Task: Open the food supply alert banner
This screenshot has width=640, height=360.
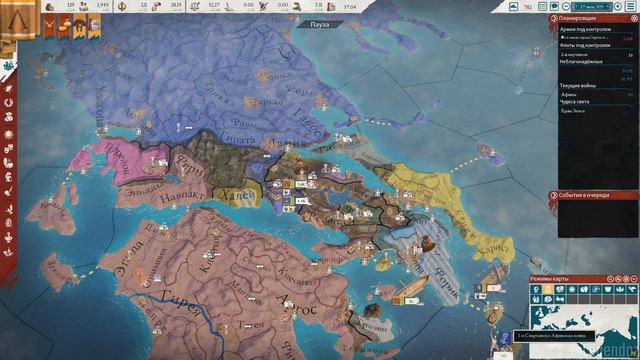Action: point(64,26)
